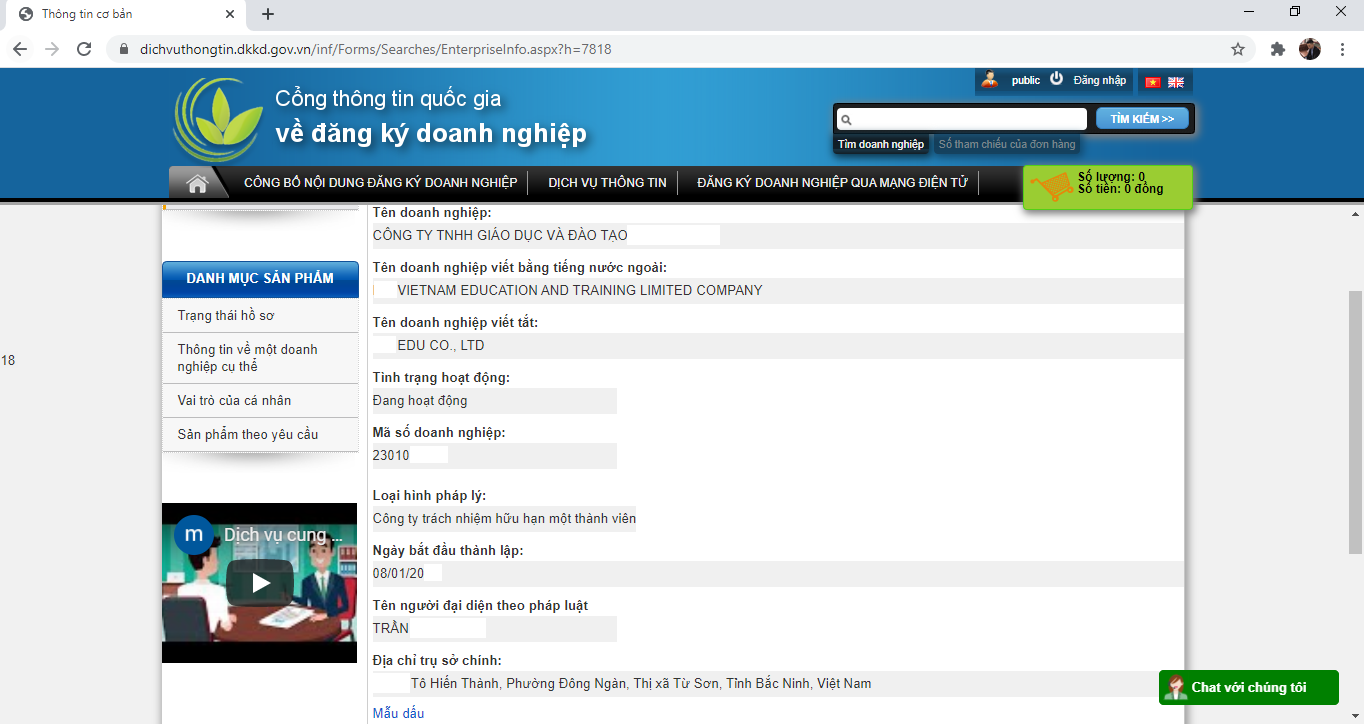1364x724 pixels.
Task: Switch language to Vietnamese flag
Action: tap(1152, 82)
